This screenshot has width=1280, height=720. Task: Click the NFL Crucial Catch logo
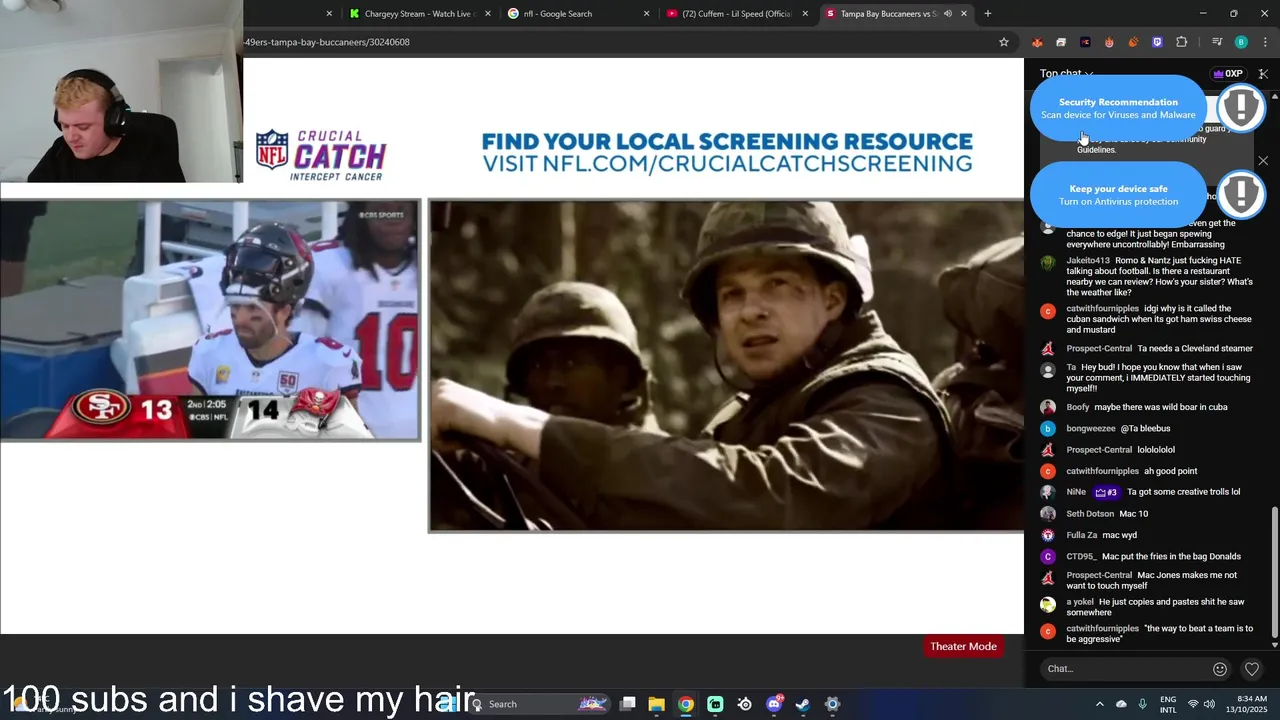tap(321, 154)
